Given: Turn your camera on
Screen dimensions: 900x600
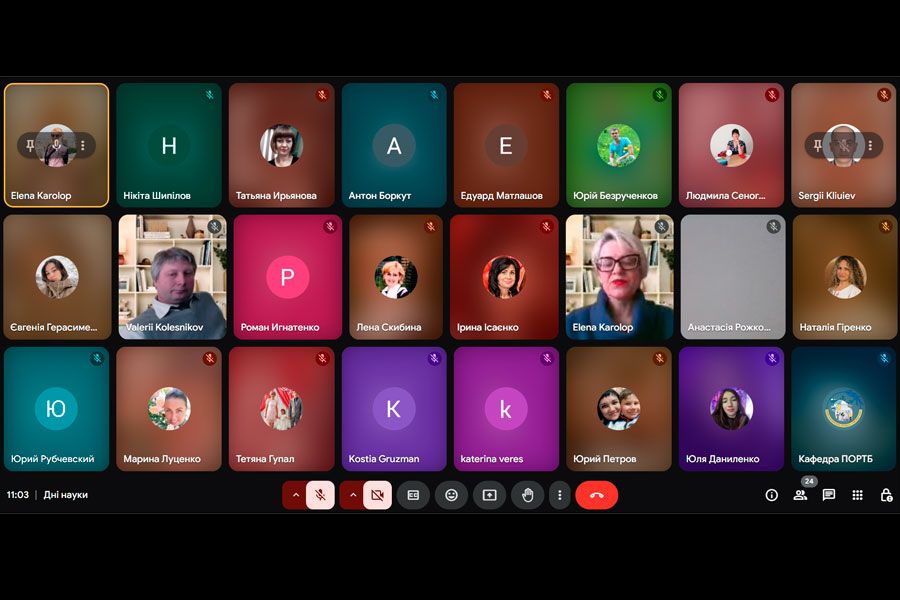Looking at the screenshot, I should point(377,495).
